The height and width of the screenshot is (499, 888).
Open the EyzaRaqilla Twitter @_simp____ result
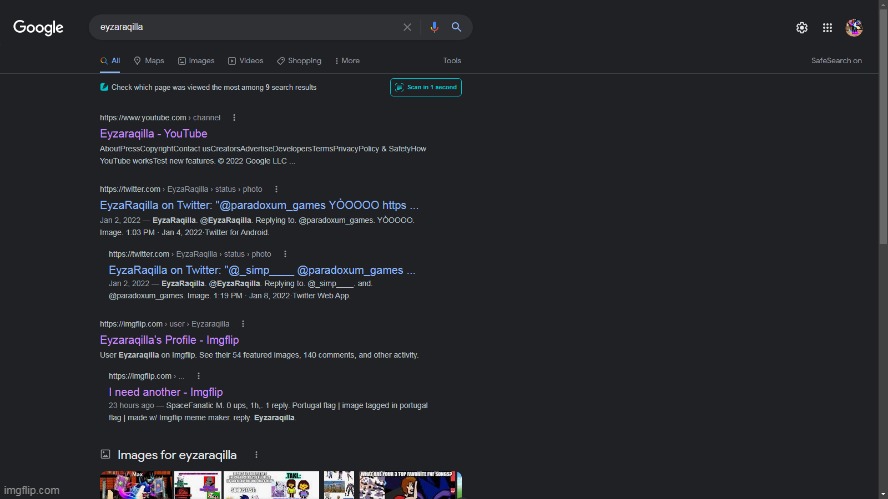click(x=262, y=270)
